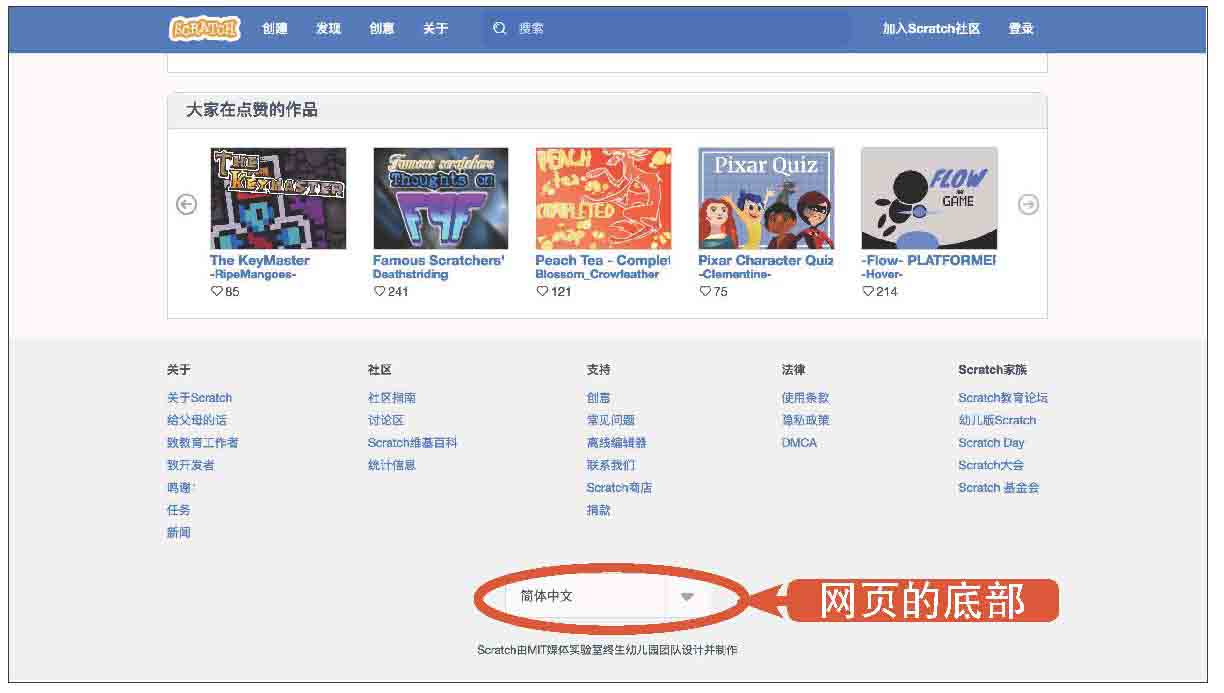The width and height of the screenshot is (1224, 693).
Task: Open the DMCA footer link
Action: click(799, 443)
